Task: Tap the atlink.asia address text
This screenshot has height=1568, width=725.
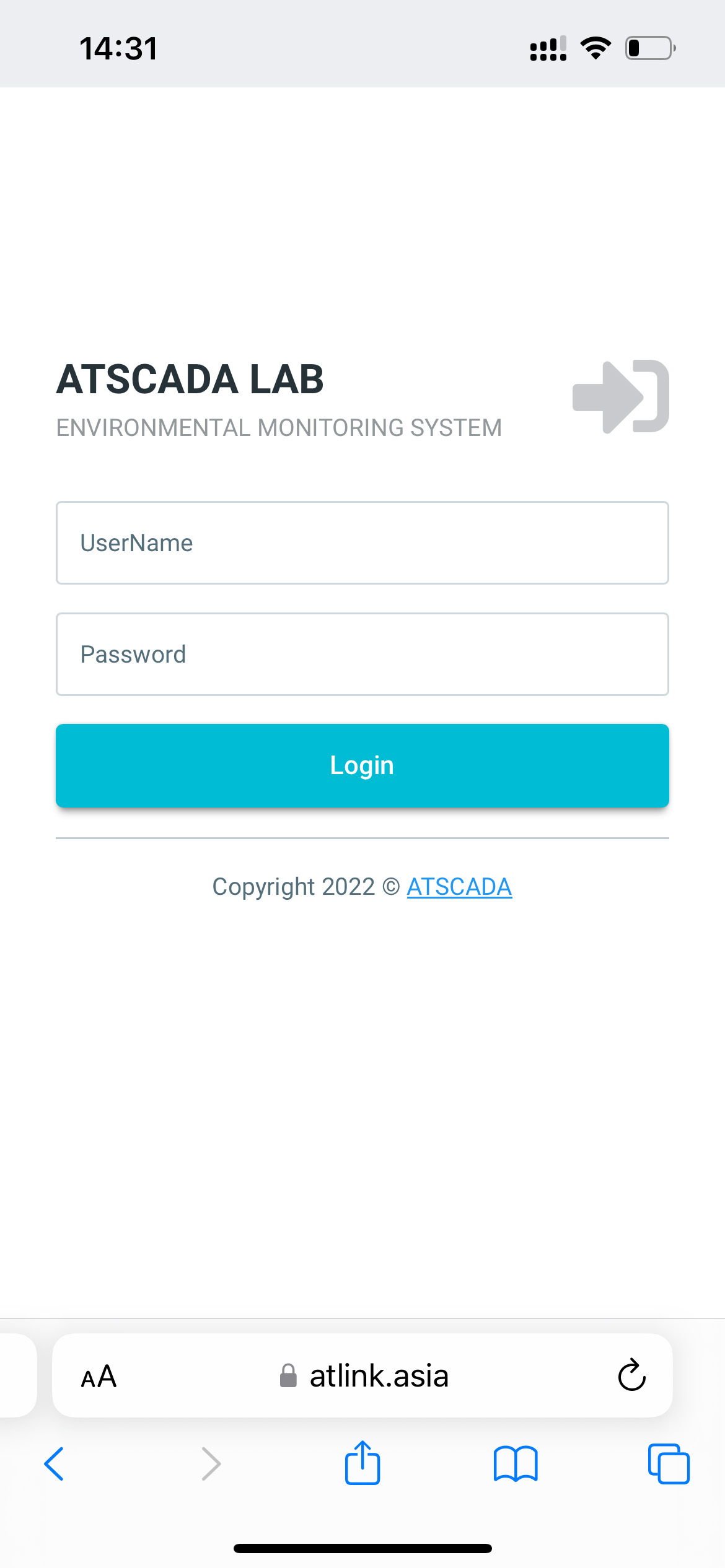Action: coord(379,1376)
